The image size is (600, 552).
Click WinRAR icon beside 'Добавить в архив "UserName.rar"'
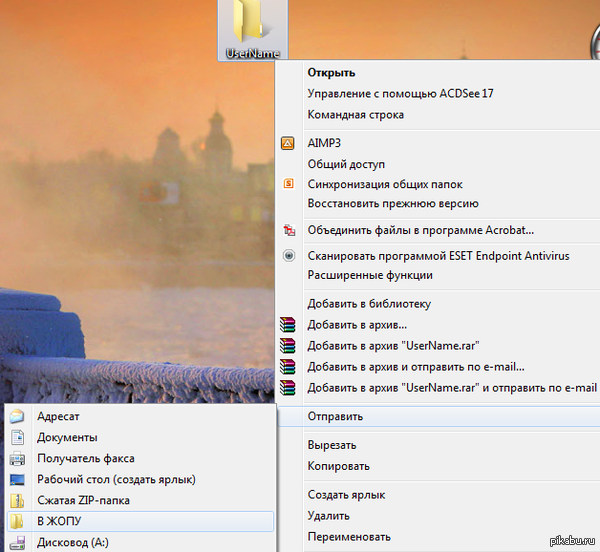point(288,345)
